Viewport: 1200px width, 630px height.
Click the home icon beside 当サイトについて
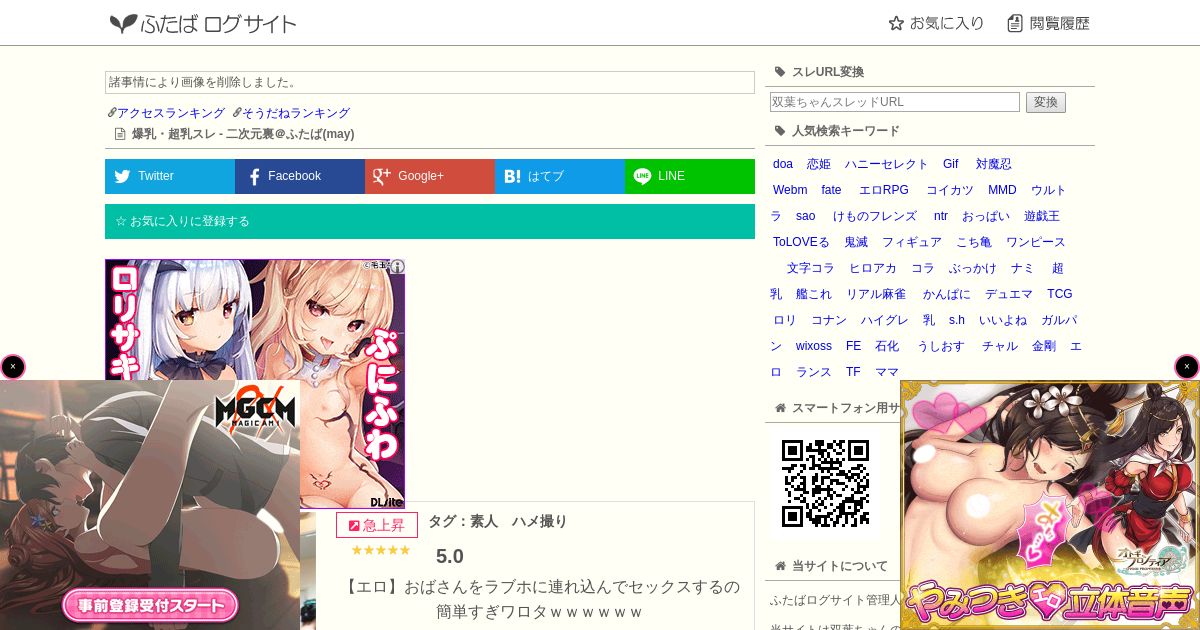[x=780, y=566]
